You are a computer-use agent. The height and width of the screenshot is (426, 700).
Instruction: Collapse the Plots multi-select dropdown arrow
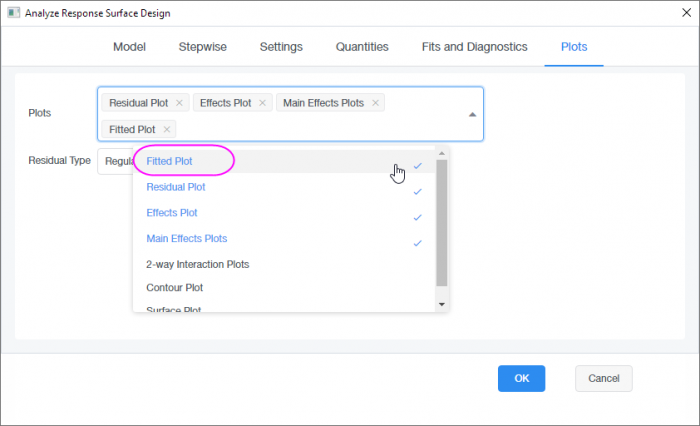(x=472, y=115)
